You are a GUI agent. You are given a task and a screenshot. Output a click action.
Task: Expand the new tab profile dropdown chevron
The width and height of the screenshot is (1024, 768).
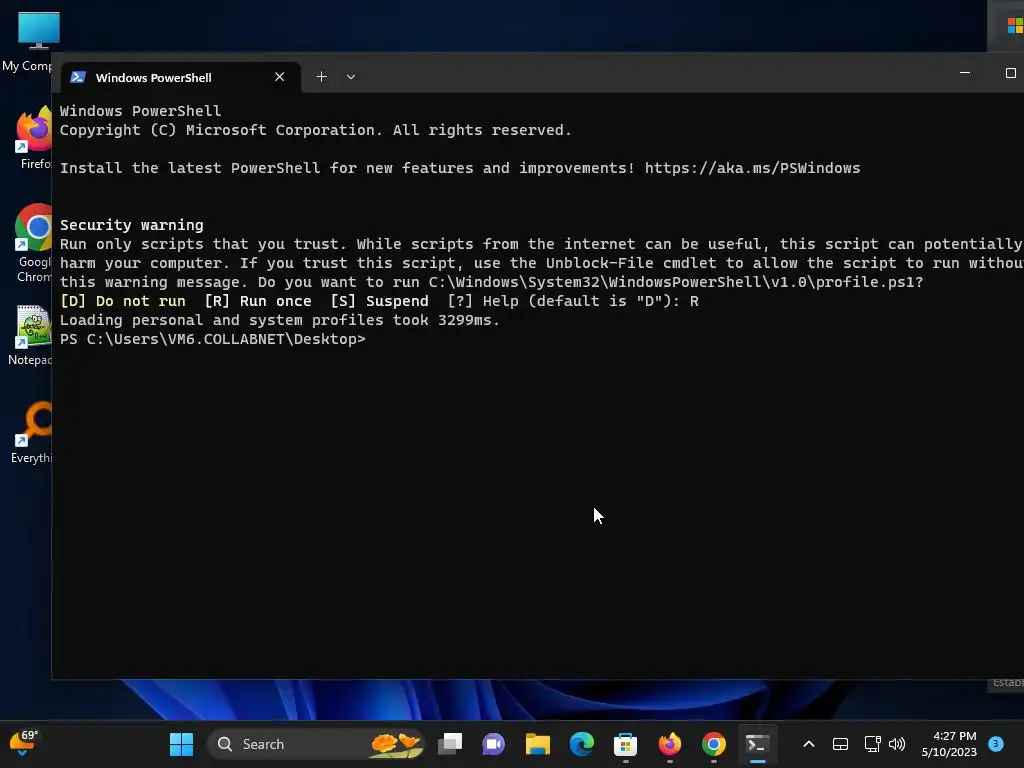(351, 77)
